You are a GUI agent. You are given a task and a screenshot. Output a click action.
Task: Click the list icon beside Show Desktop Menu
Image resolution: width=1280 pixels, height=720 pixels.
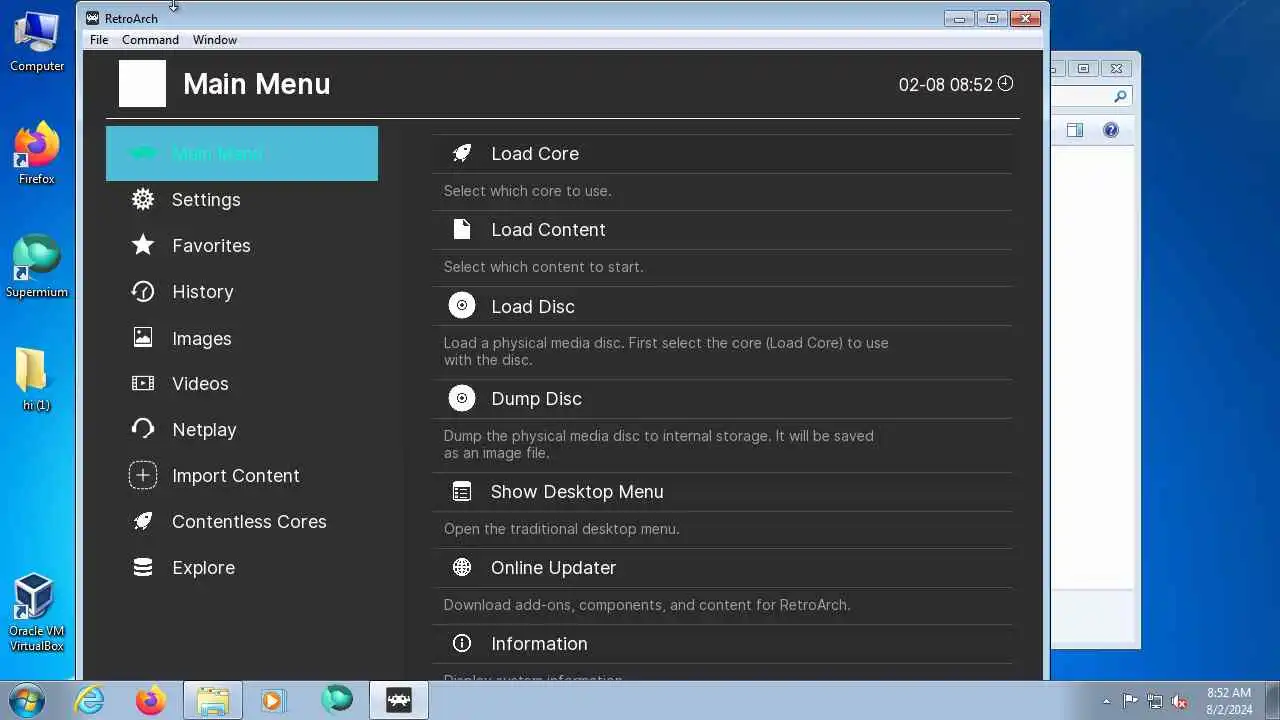click(x=461, y=491)
